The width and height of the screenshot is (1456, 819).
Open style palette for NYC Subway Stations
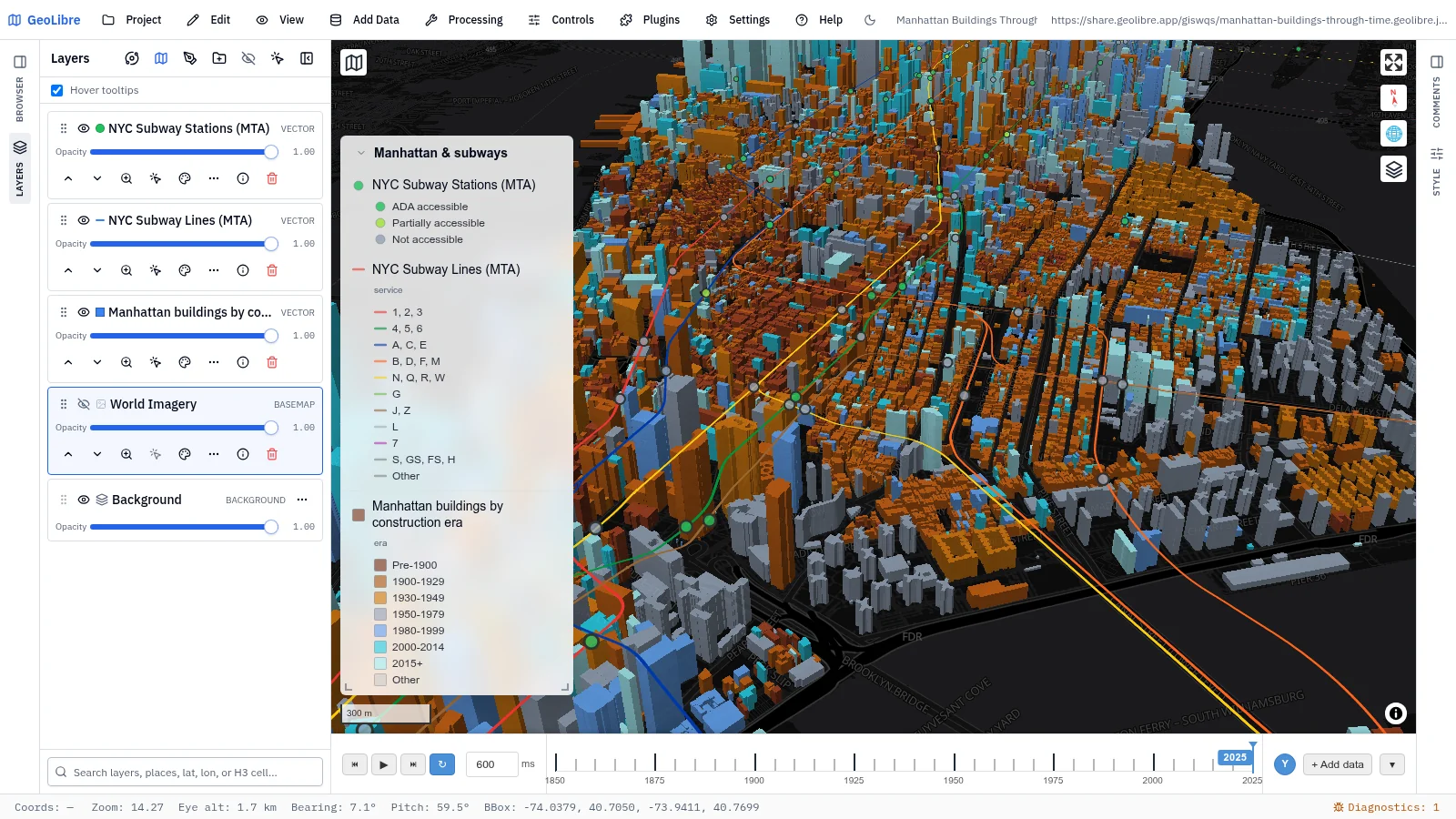coord(185,178)
